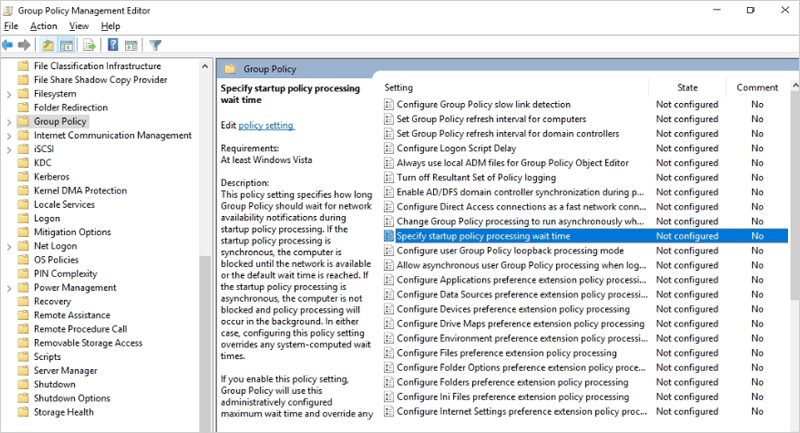Sort the list by the State column header
Viewport: 800px width, 433px height.
pos(687,88)
